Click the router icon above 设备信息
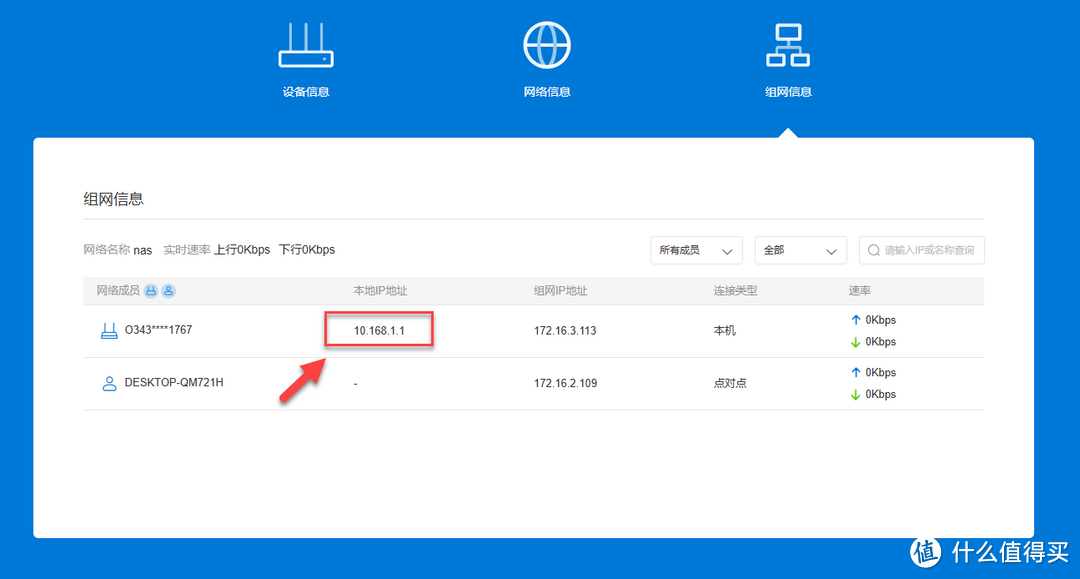Viewport: 1080px width, 579px height. point(305,45)
